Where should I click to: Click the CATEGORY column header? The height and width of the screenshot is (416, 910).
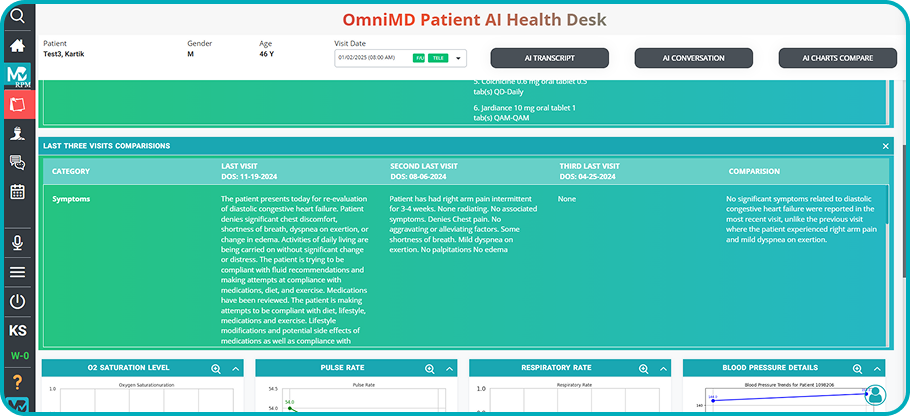tap(71, 172)
